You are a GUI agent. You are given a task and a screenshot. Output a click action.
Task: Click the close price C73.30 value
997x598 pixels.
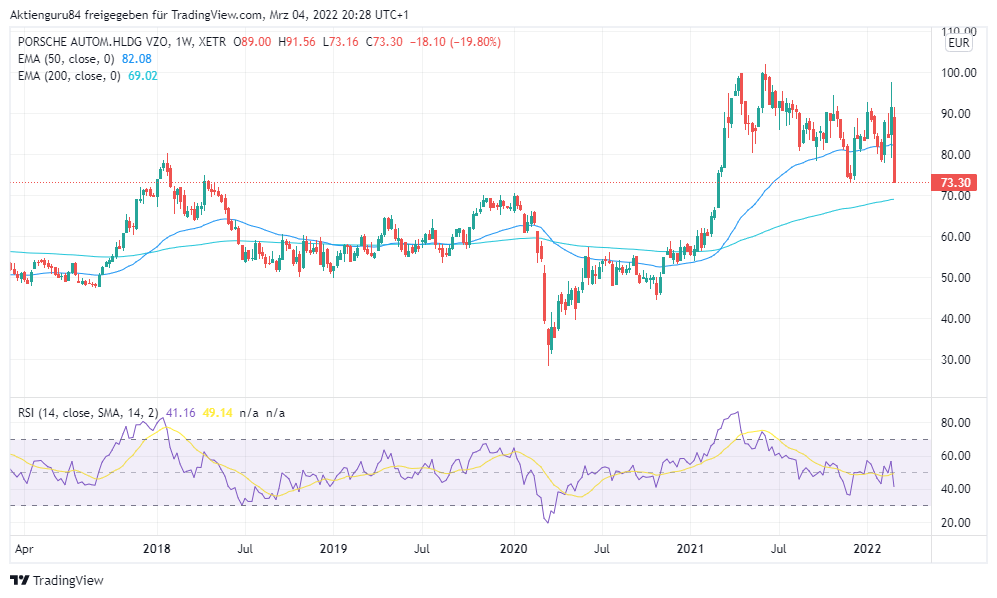click(384, 42)
